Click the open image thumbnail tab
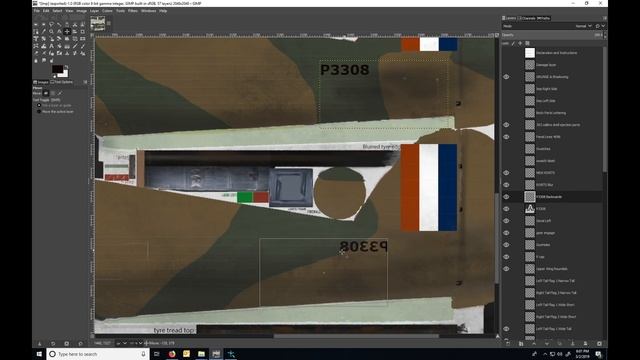The height and width of the screenshot is (360, 640). click(x=98, y=24)
